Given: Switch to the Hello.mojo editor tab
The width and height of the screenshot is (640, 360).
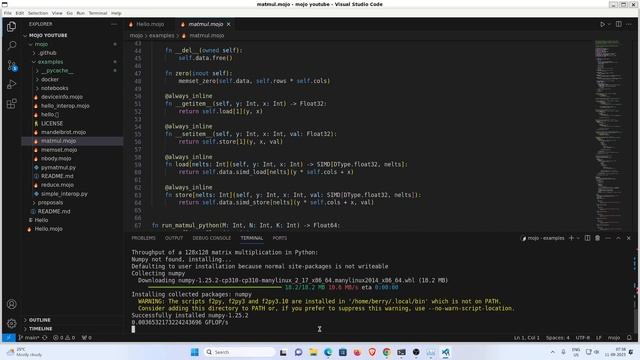Looking at the screenshot, I should 150,24.
